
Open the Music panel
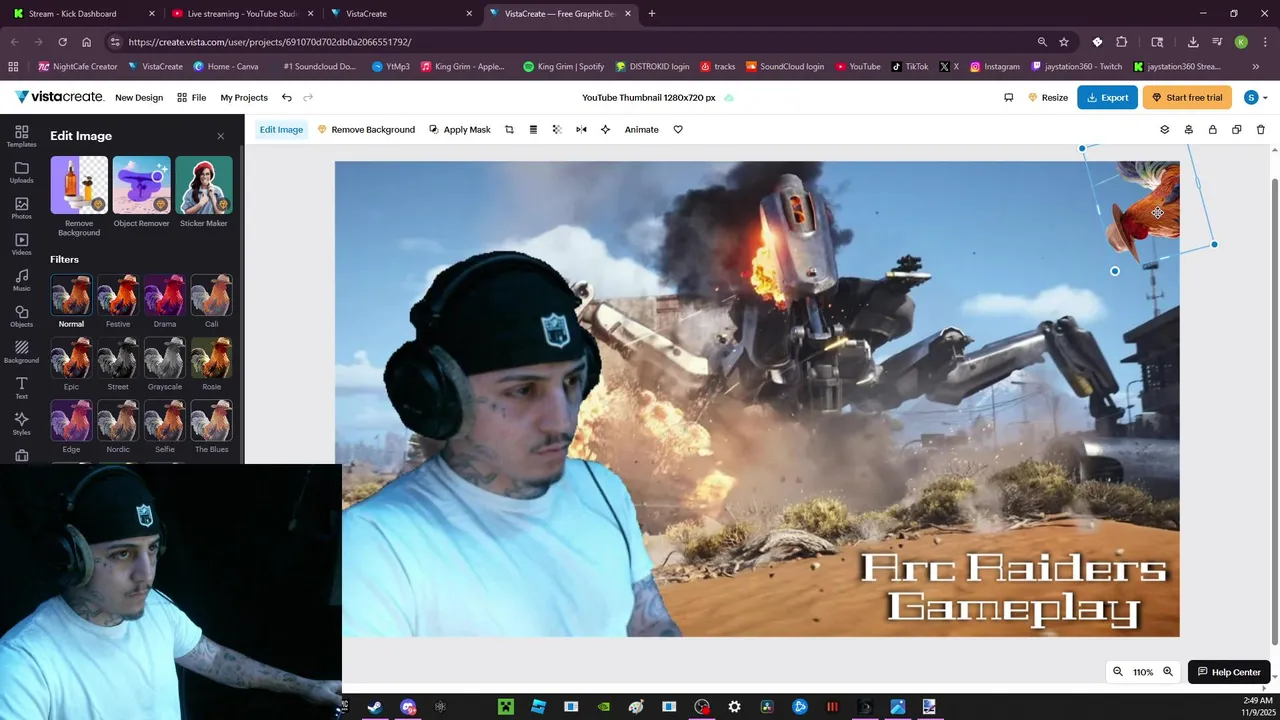tap(21, 280)
